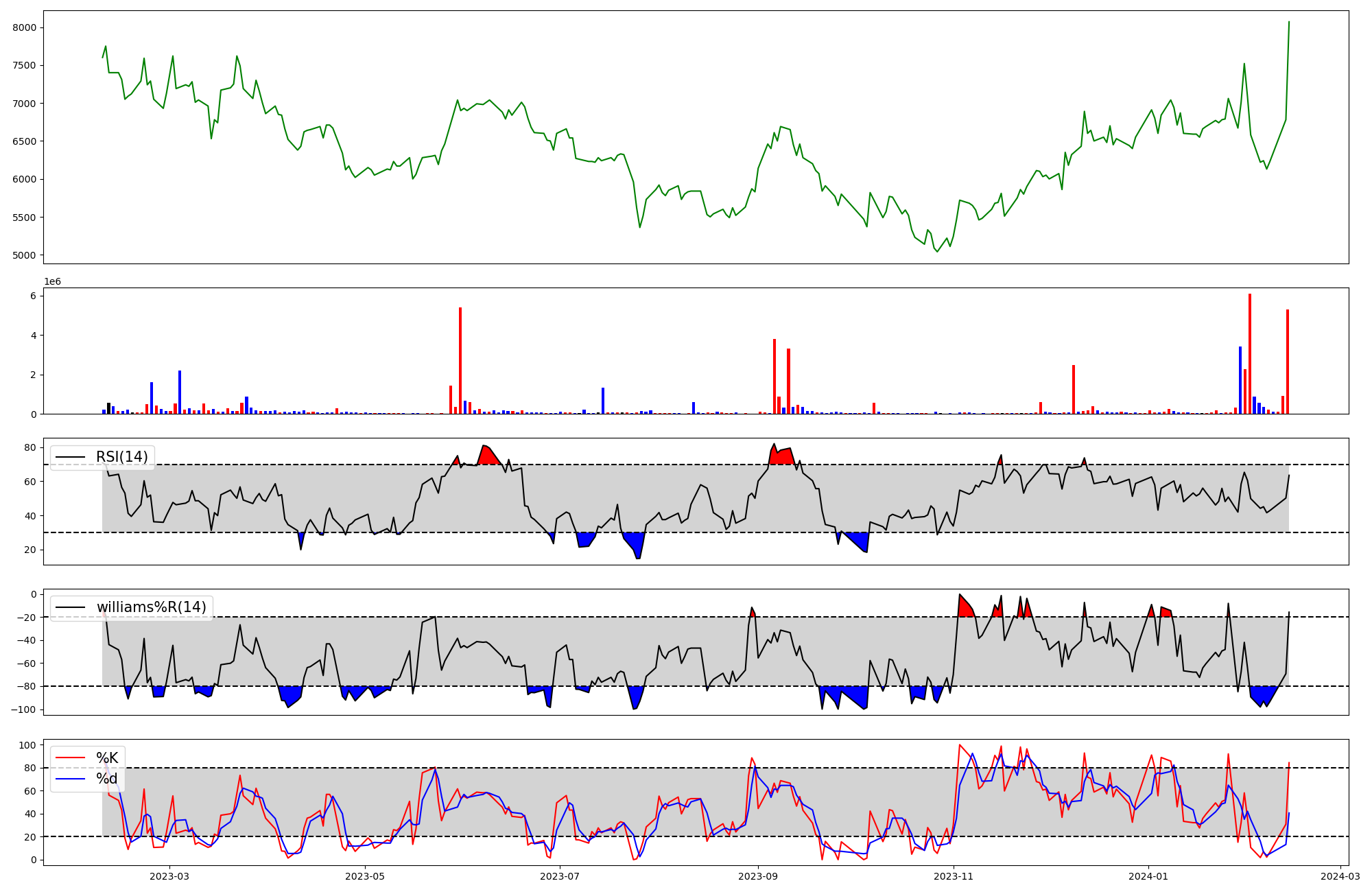Click the final price spike above 8000
1372x892 pixels.
click(x=1289, y=23)
